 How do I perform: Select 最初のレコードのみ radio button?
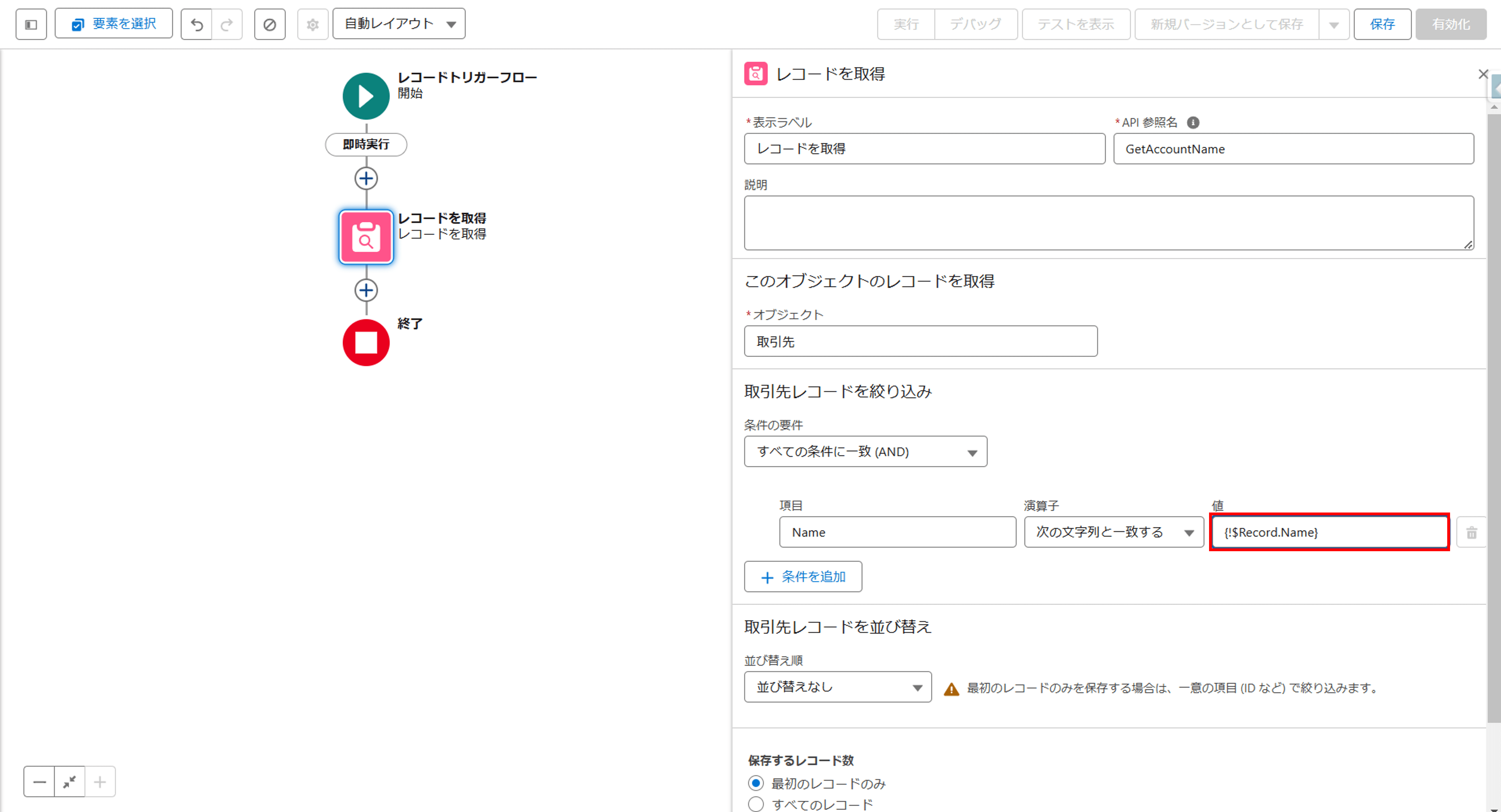click(x=756, y=783)
